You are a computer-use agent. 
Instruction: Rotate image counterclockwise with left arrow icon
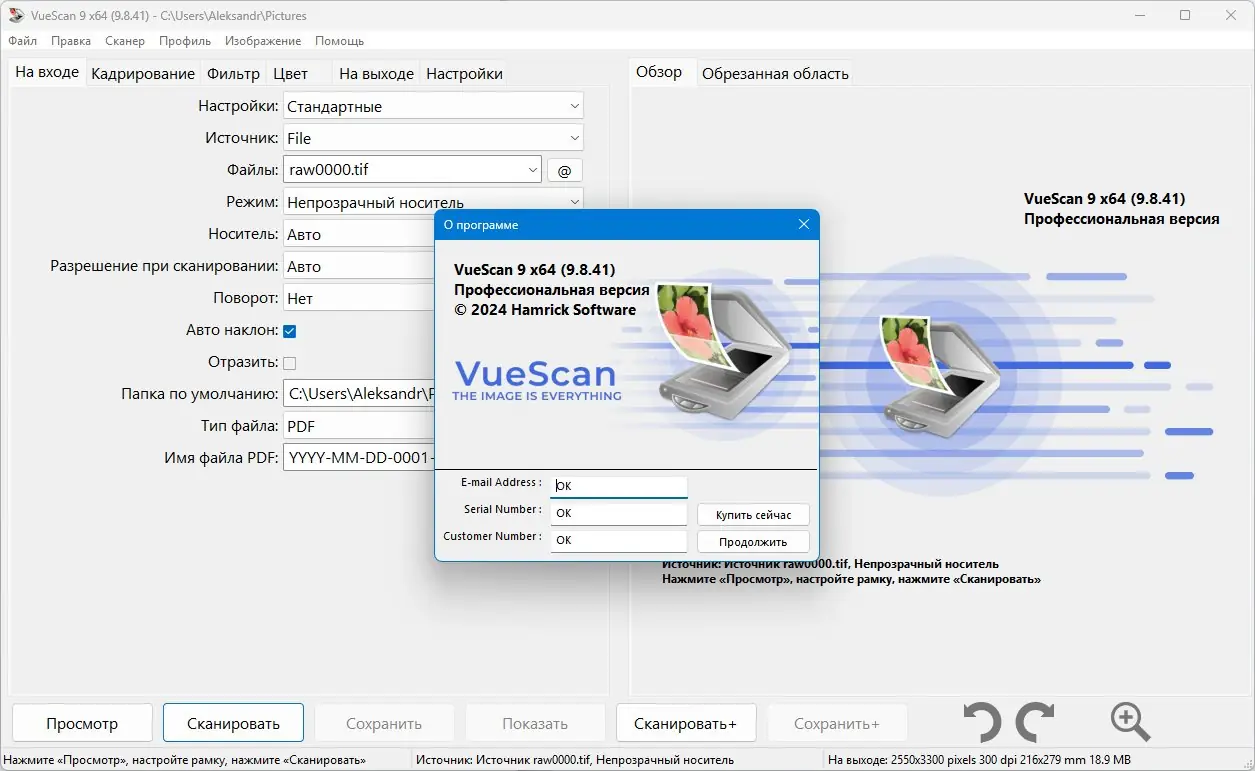click(982, 722)
